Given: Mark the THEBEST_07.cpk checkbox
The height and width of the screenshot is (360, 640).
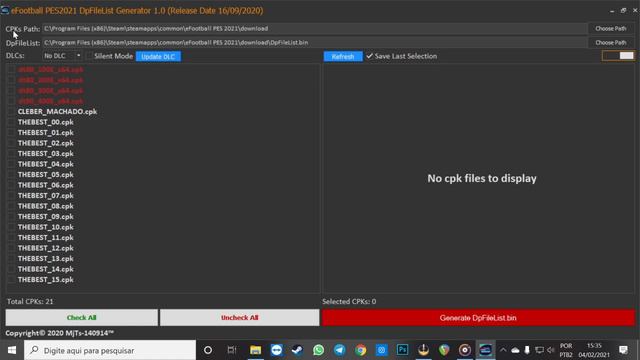Looking at the screenshot, I should coord(11,196).
